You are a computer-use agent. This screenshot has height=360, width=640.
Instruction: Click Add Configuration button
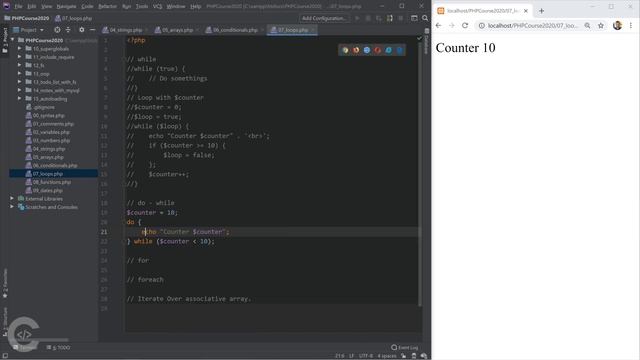point(324,18)
